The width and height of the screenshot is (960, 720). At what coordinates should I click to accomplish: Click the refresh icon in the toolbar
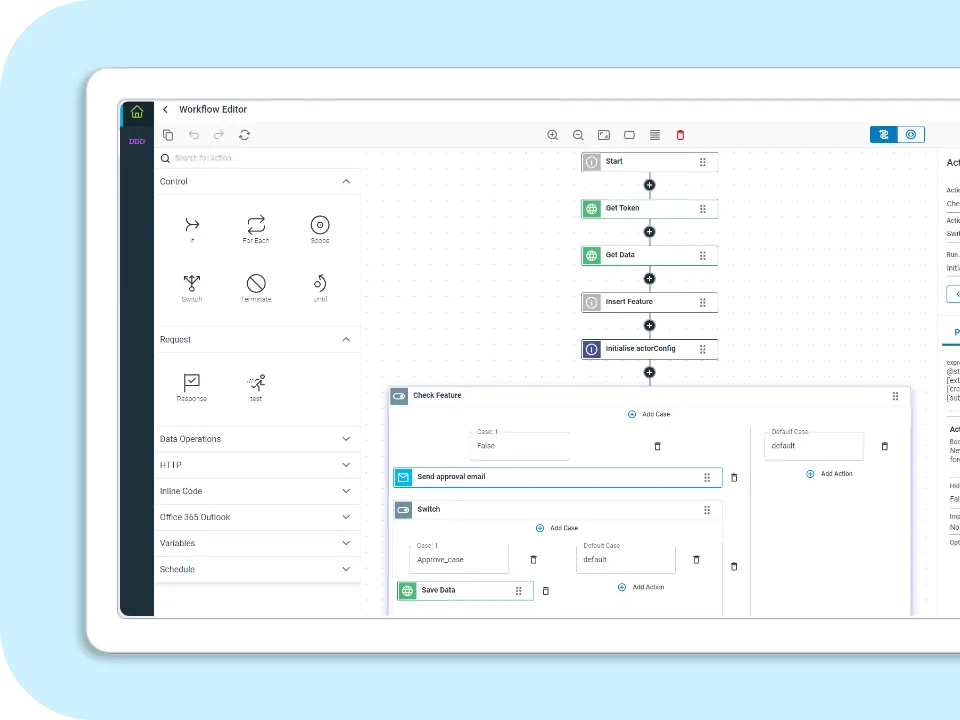pyautogui.click(x=244, y=135)
